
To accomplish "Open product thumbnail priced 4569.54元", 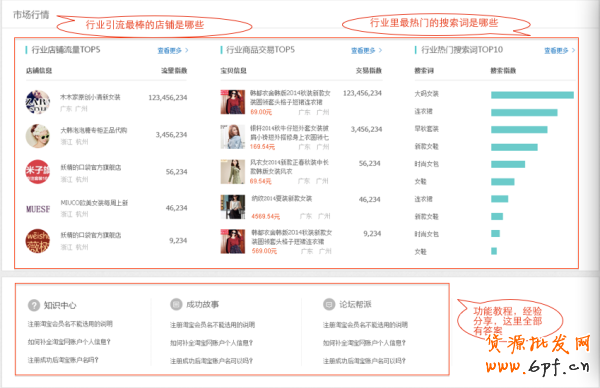I will pyautogui.click(x=233, y=207).
